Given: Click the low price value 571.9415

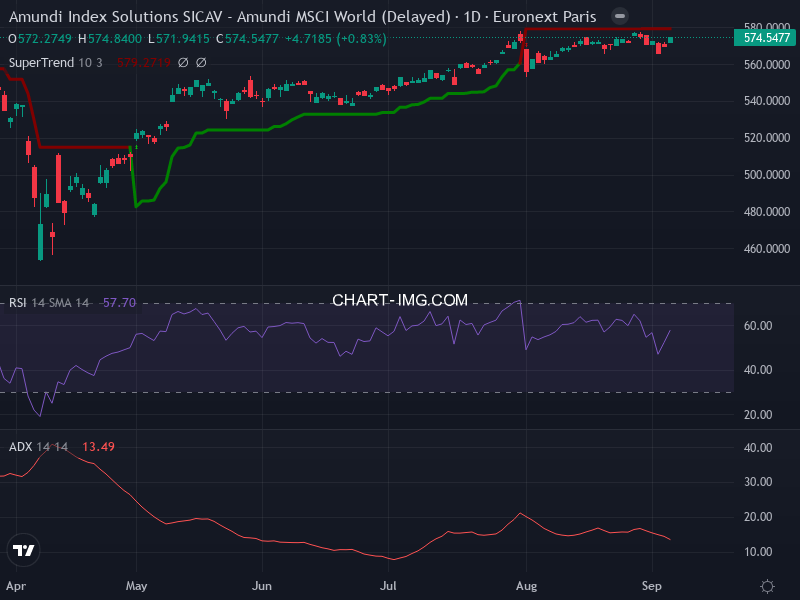Looking at the screenshot, I should tap(183, 39).
